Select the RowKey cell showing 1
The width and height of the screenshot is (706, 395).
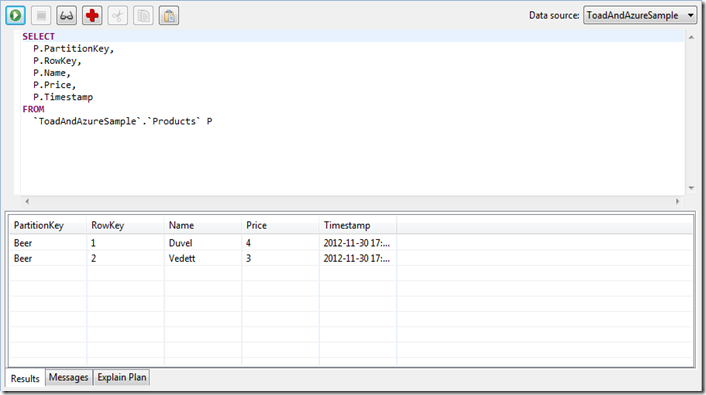tap(125, 243)
